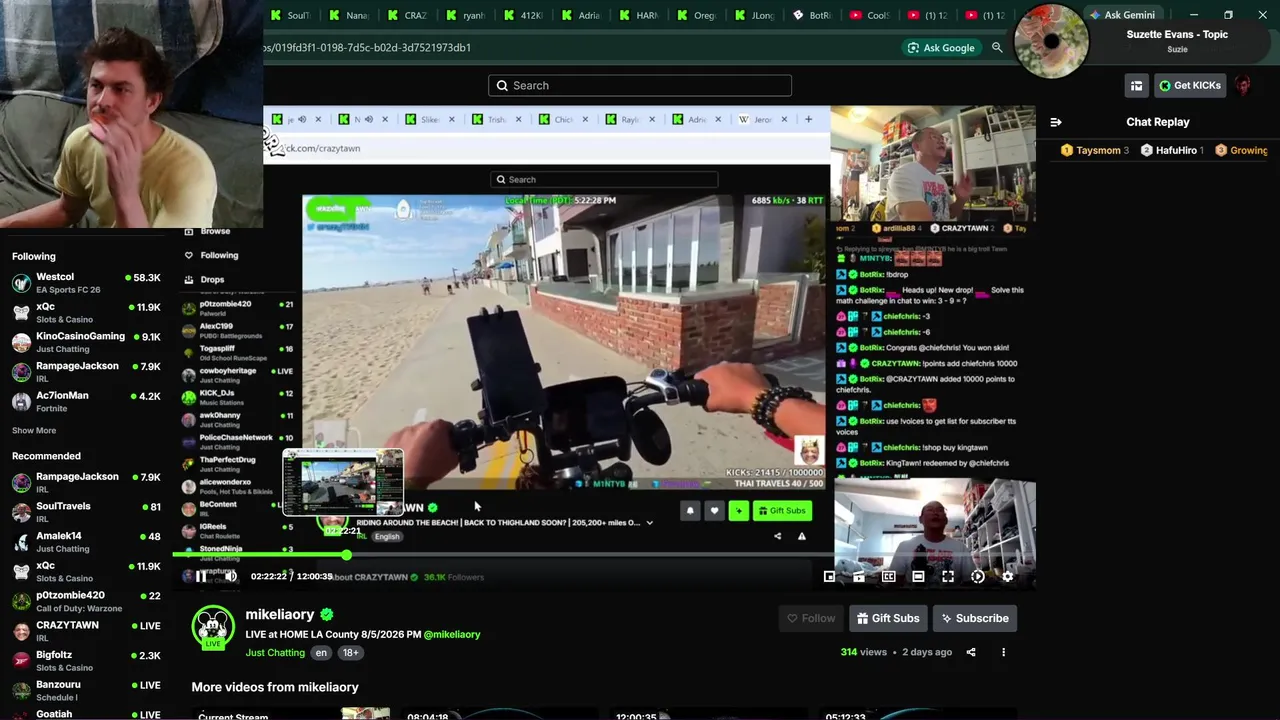Open CRAZYTAWN in Recommended
The width and height of the screenshot is (1280, 720).
86,631
